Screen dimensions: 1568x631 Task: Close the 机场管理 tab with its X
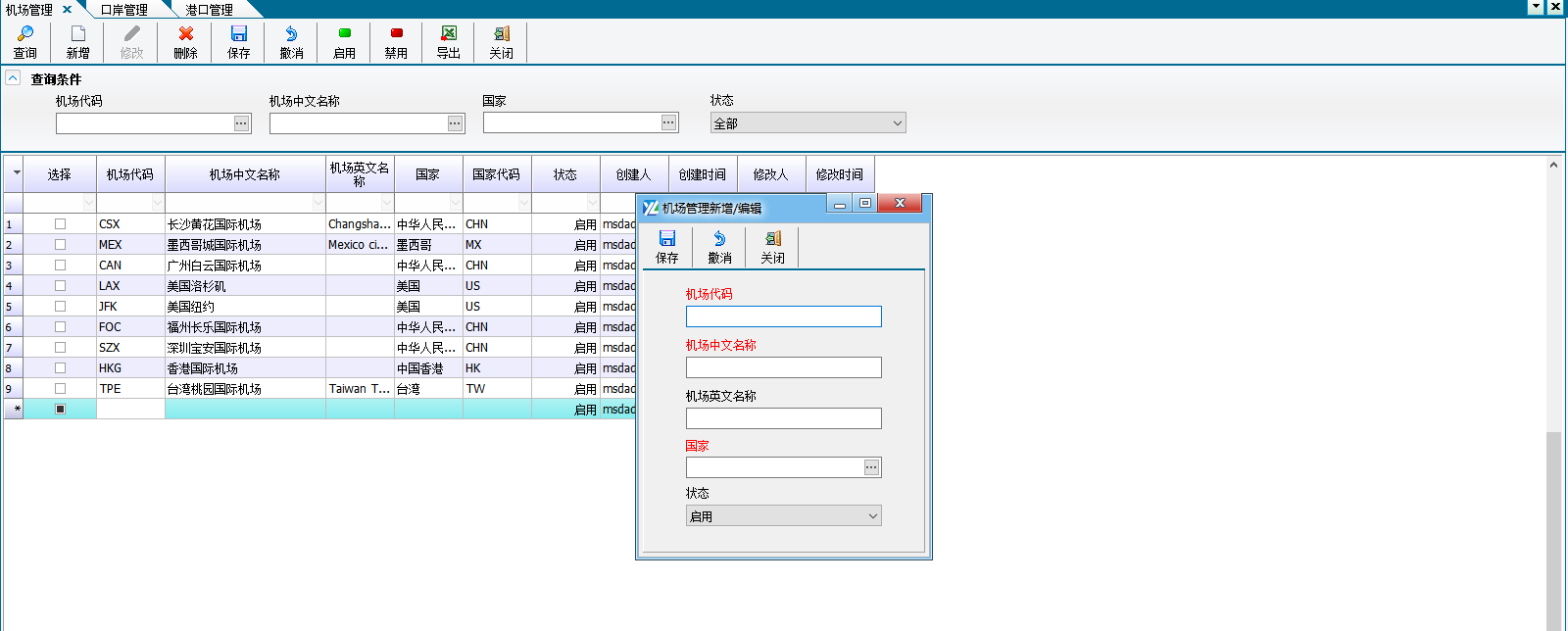coord(67,10)
